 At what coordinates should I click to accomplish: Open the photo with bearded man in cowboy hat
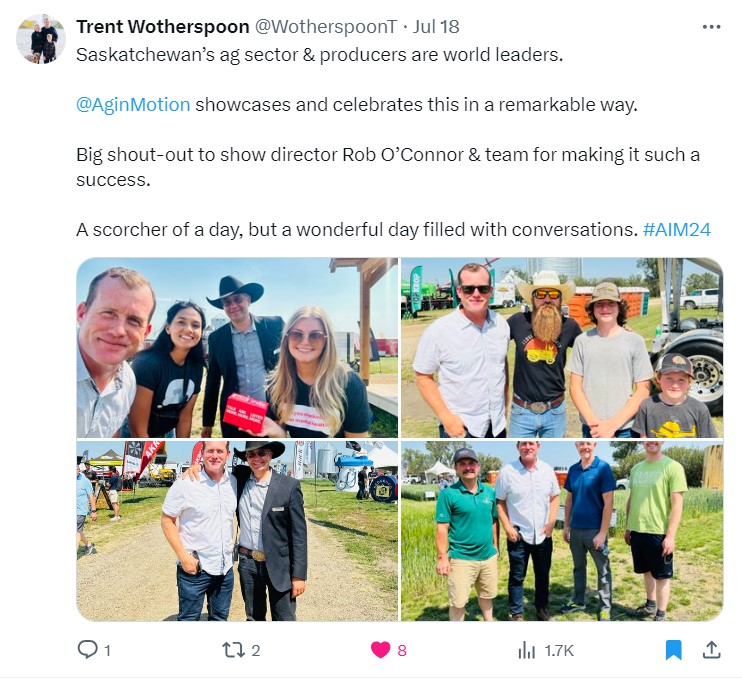(x=562, y=348)
